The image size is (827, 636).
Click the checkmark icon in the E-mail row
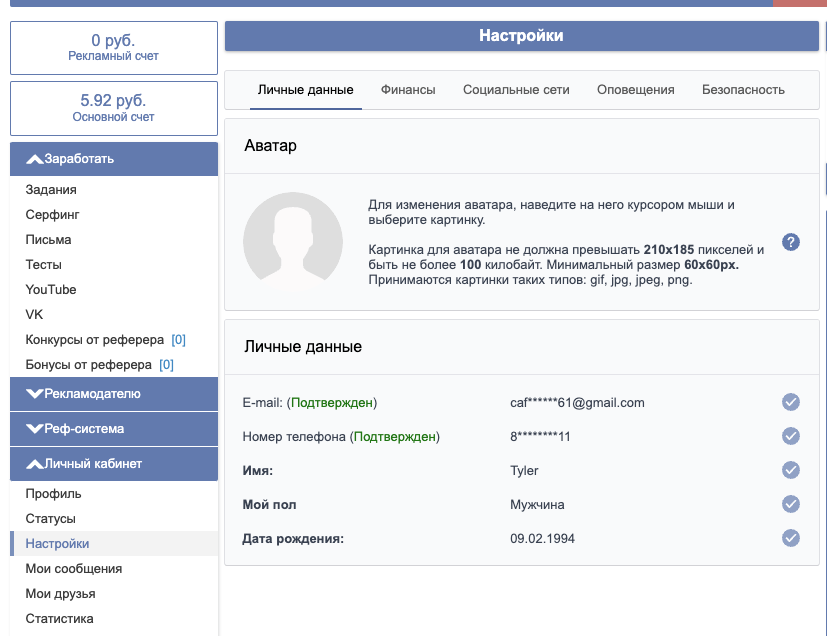click(x=791, y=402)
